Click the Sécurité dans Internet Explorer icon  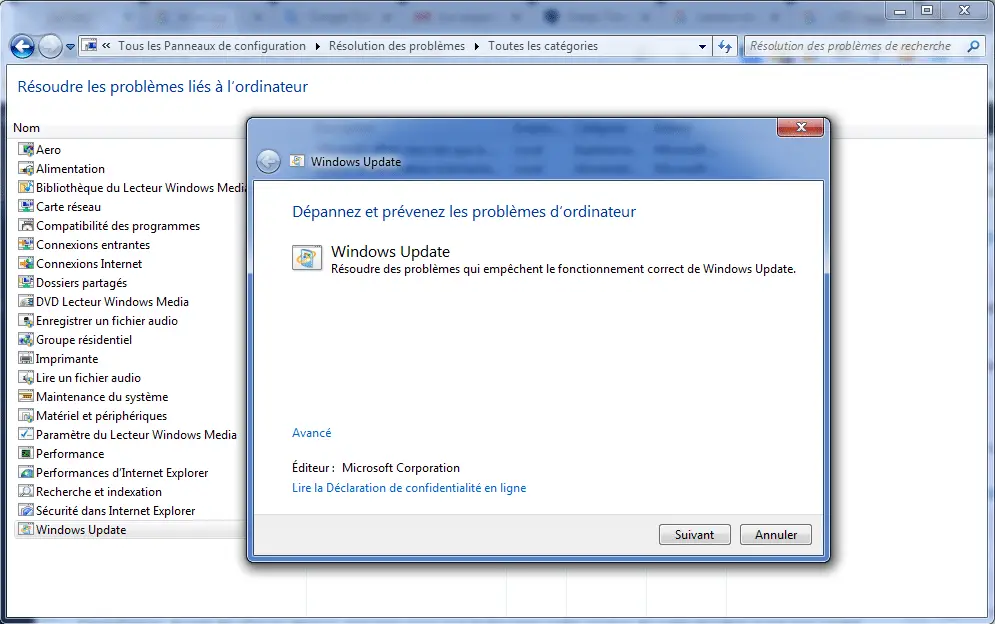click(x=26, y=511)
